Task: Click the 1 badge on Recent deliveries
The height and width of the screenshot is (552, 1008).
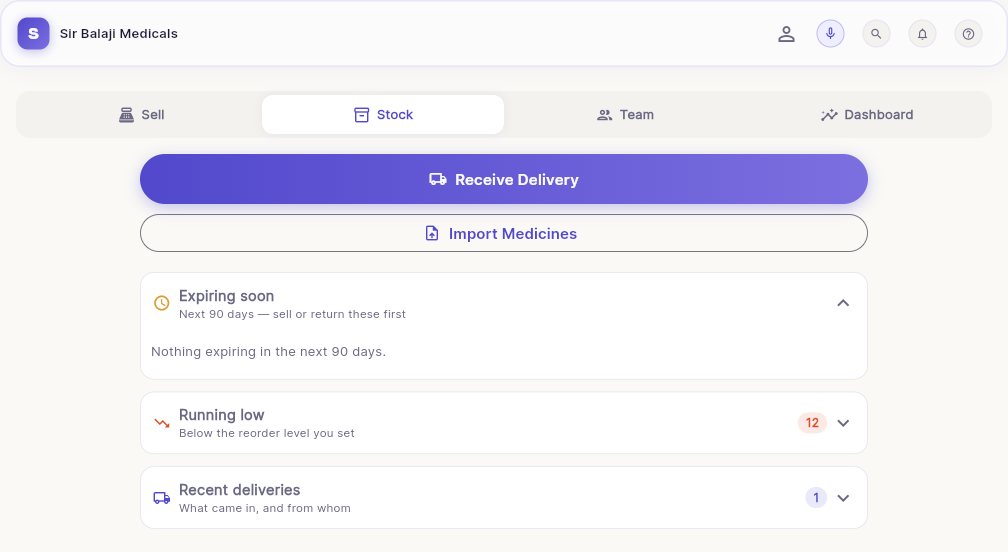Action: pyautogui.click(x=816, y=498)
